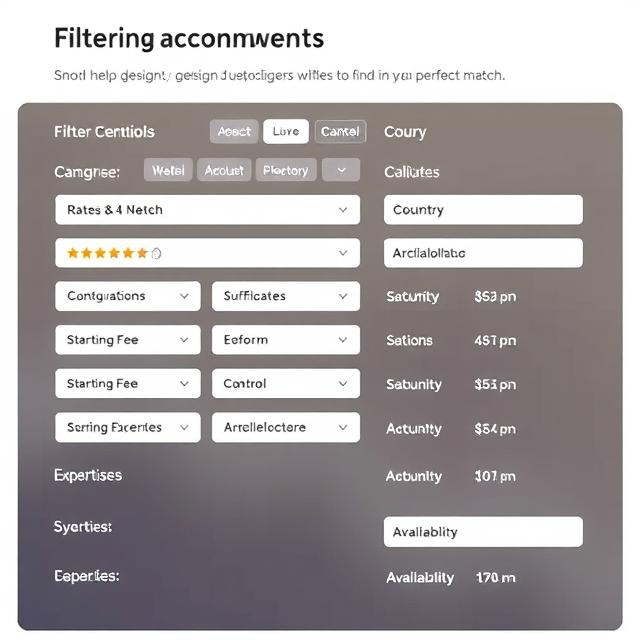Expand the star rating dropdown arrow
This screenshot has height=640, width=640.
coord(343,253)
